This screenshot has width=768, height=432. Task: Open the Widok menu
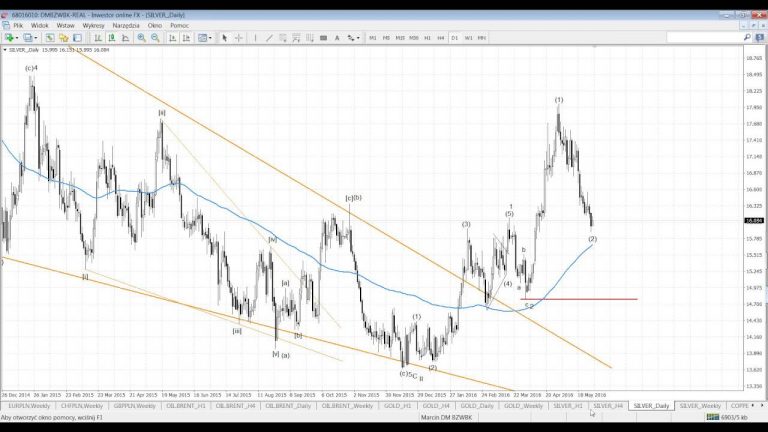pyautogui.click(x=40, y=25)
